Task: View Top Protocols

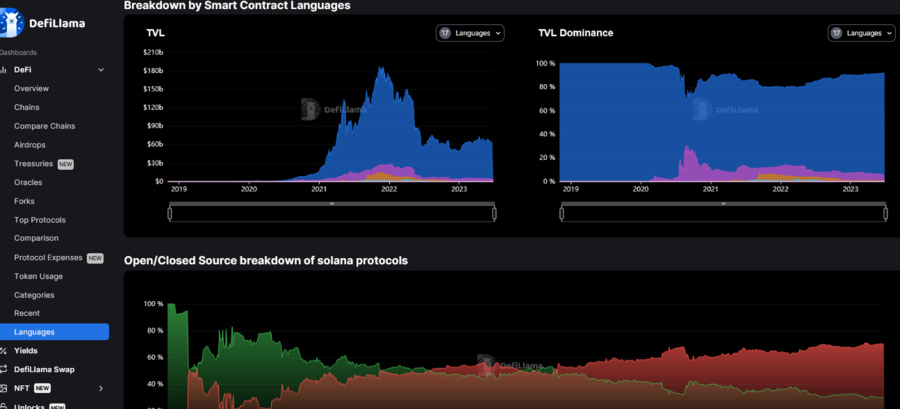Action: pos(40,220)
